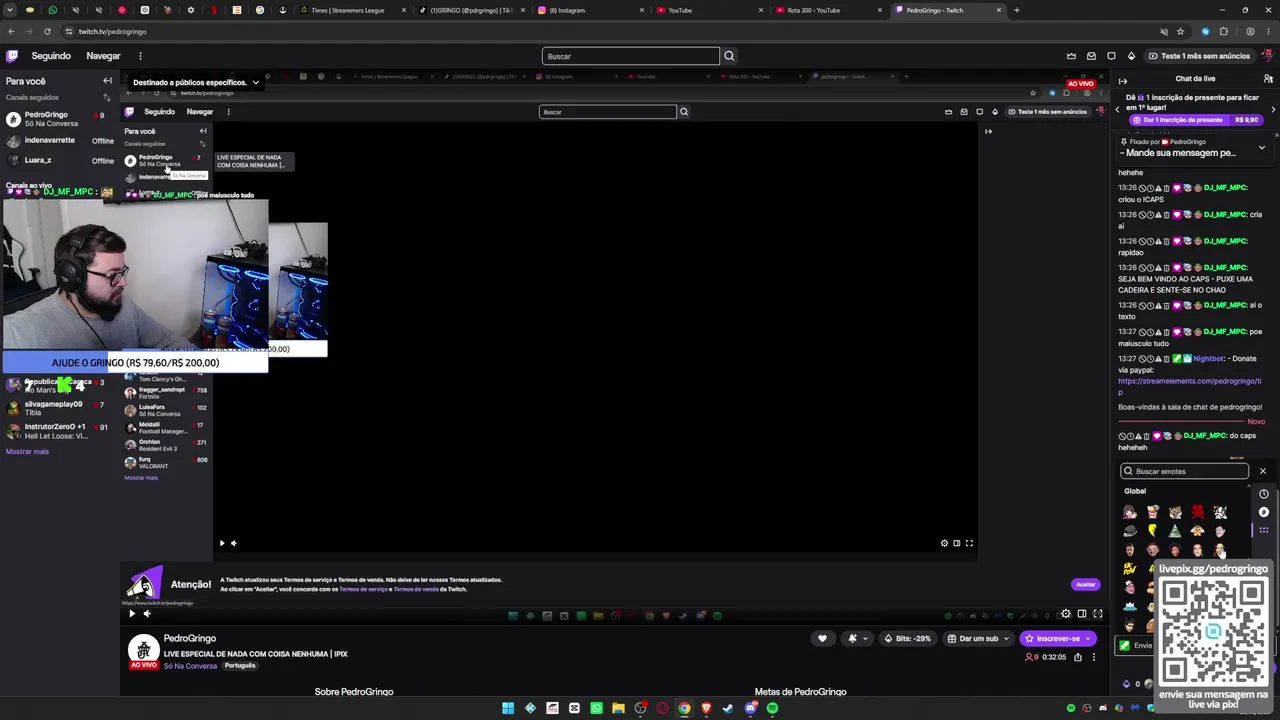Open Chrome extensions puzzle icon

coord(1223,31)
